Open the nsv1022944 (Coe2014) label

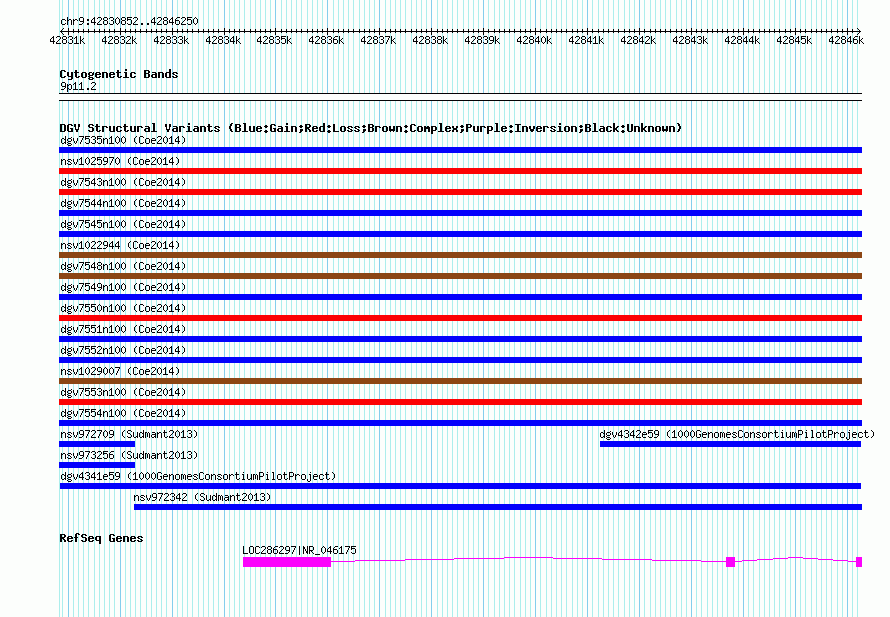[120, 245]
